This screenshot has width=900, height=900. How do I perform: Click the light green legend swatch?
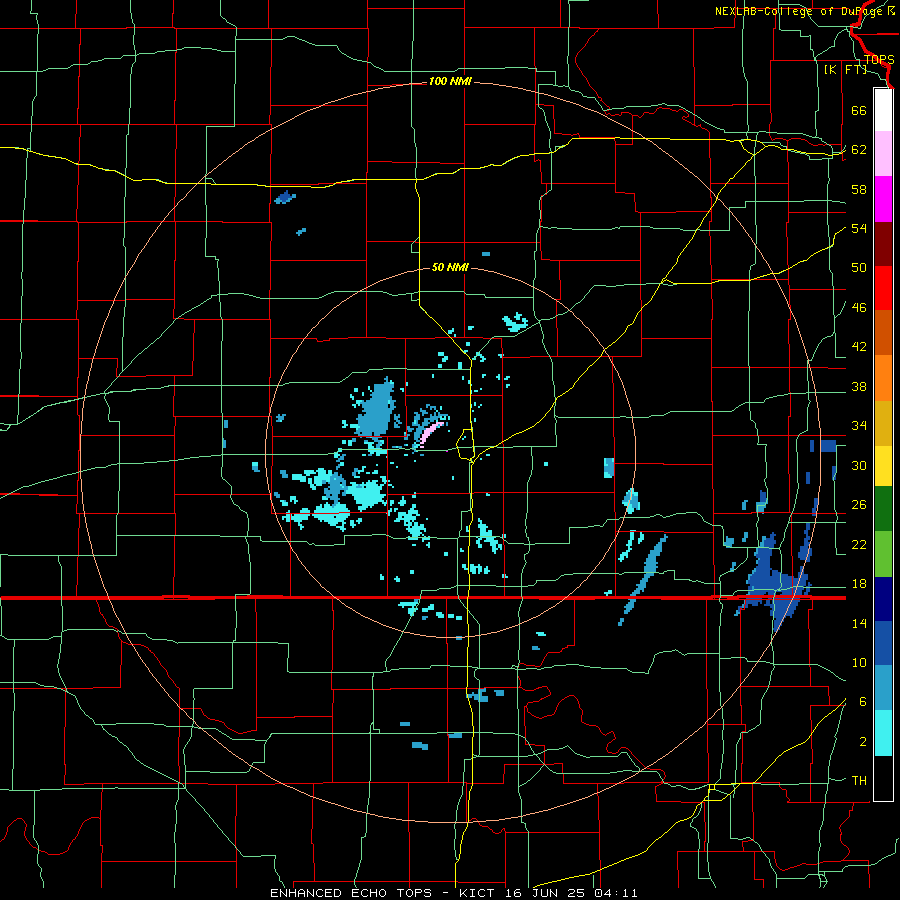click(x=883, y=554)
